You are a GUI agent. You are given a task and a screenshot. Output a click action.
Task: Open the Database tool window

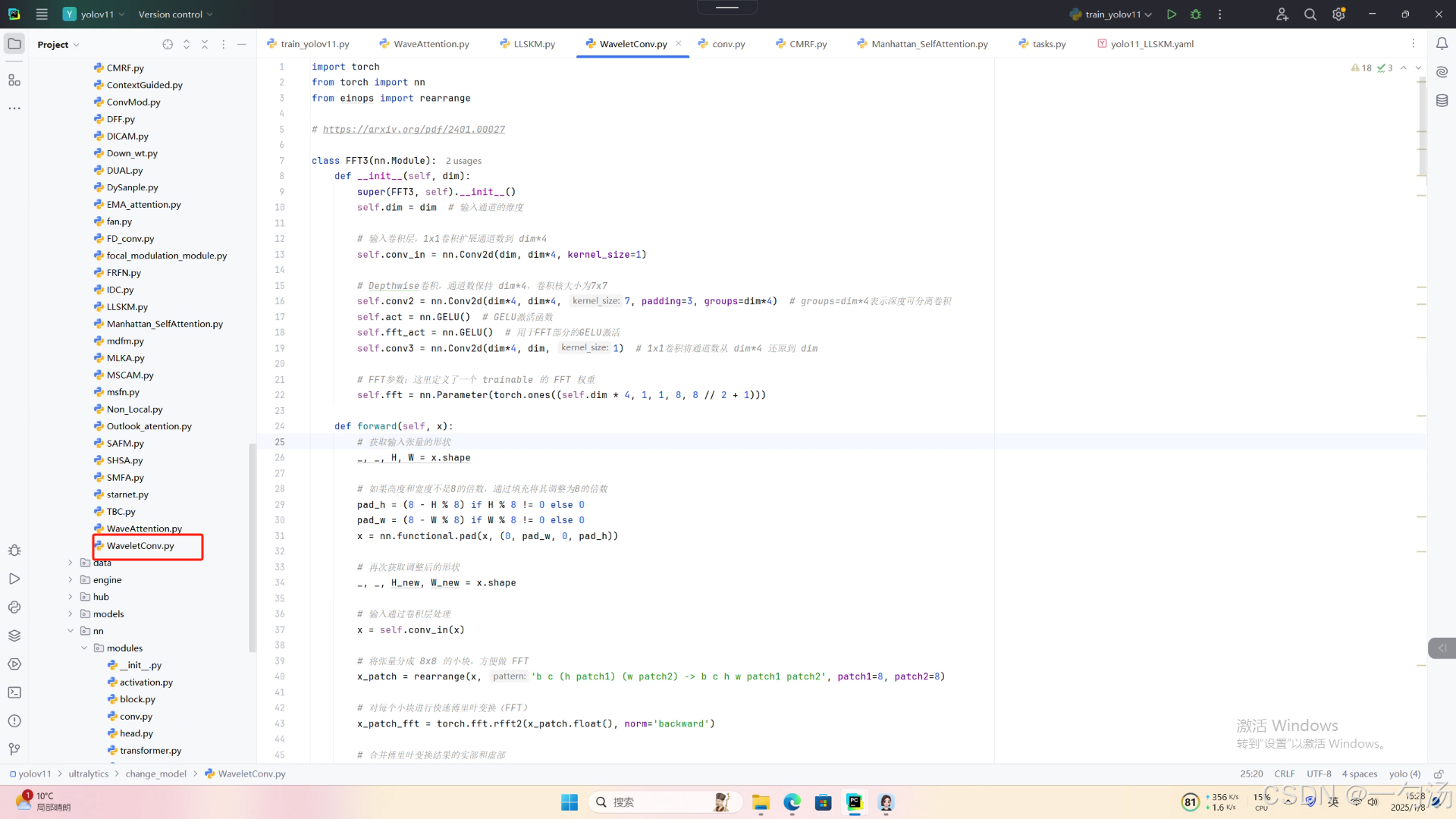click(x=1442, y=101)
